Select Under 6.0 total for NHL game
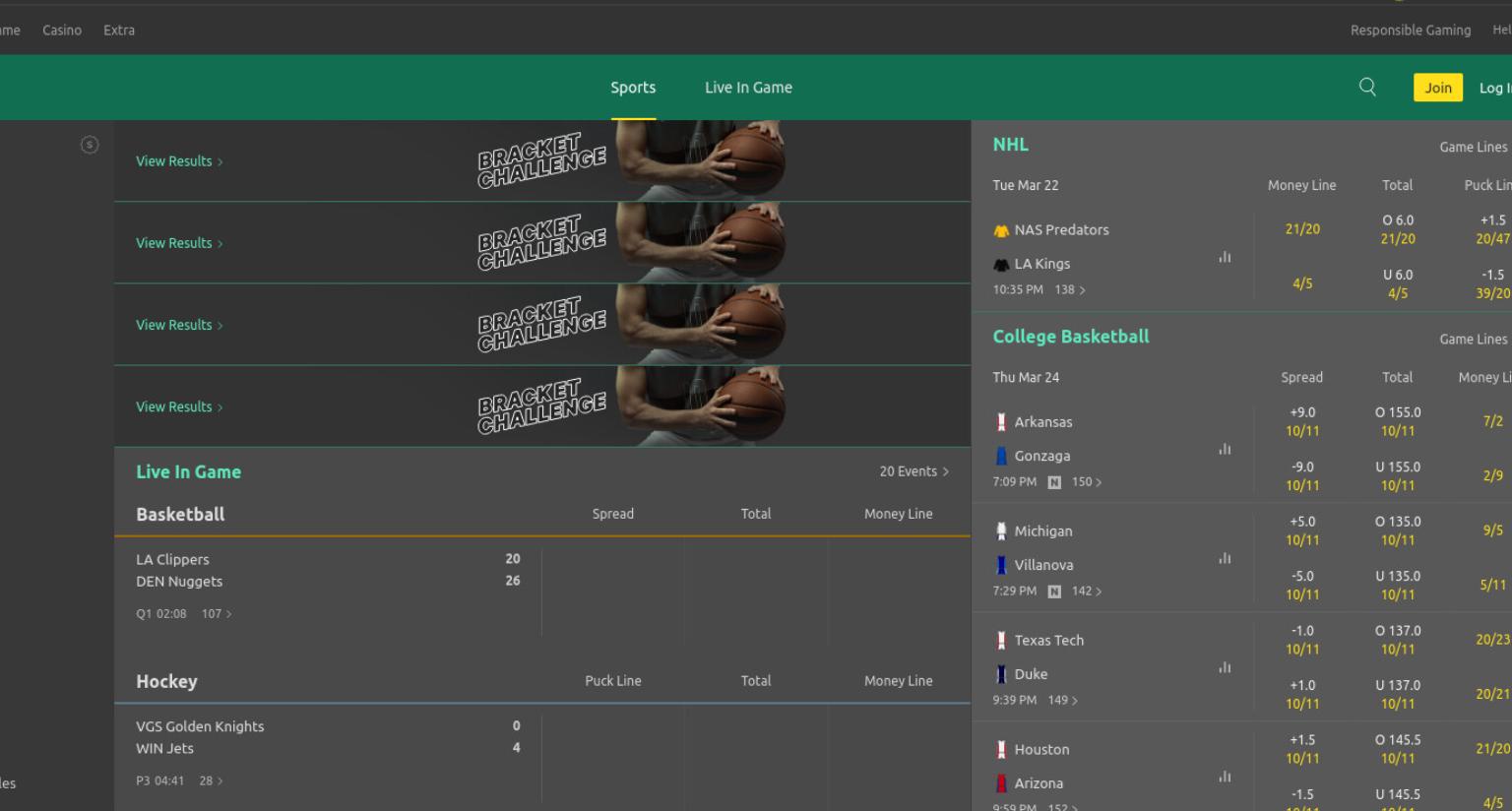 click(1398, 283)
